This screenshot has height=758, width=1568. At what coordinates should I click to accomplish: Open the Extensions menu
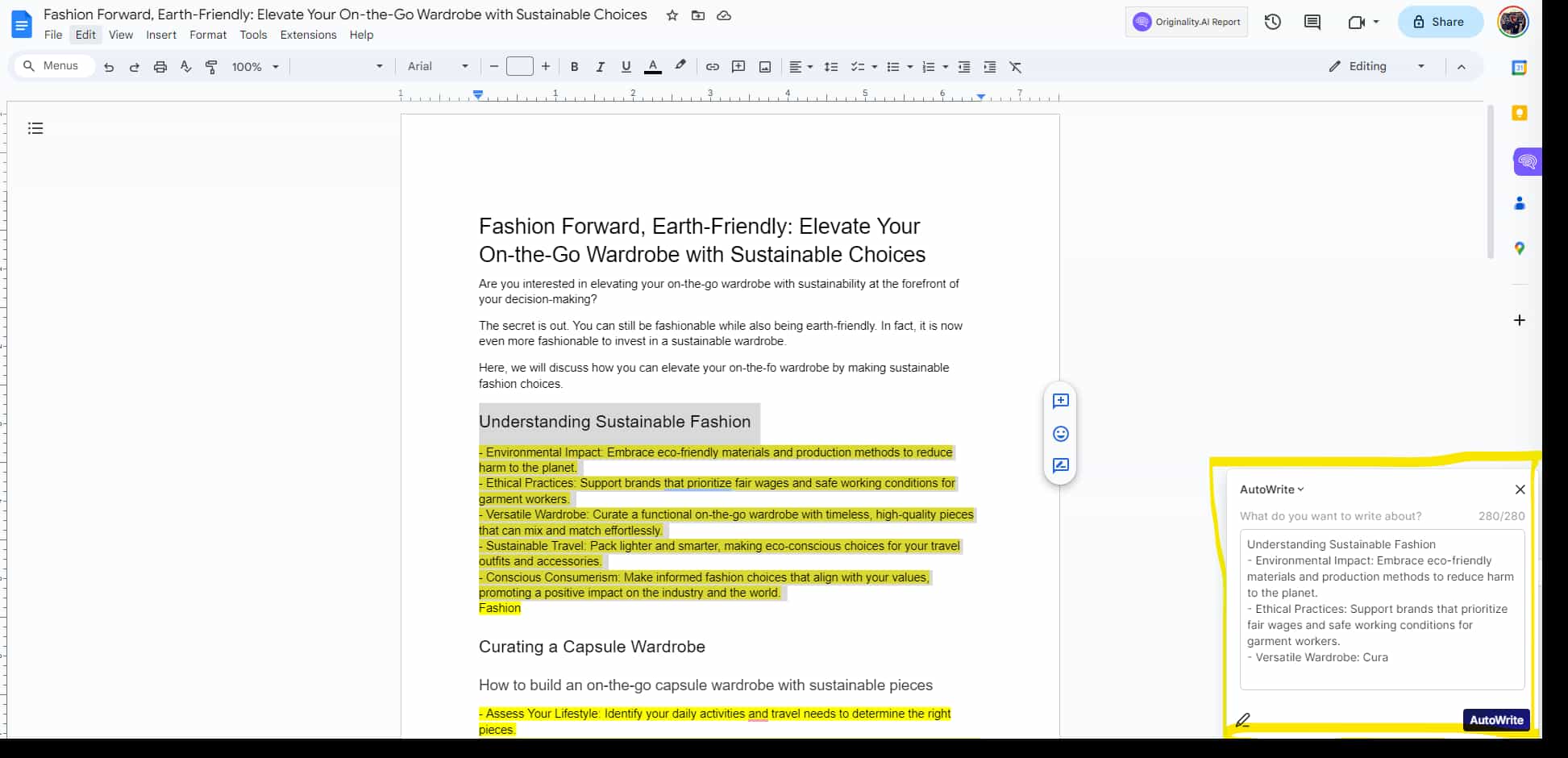click(x=308, y=35)
